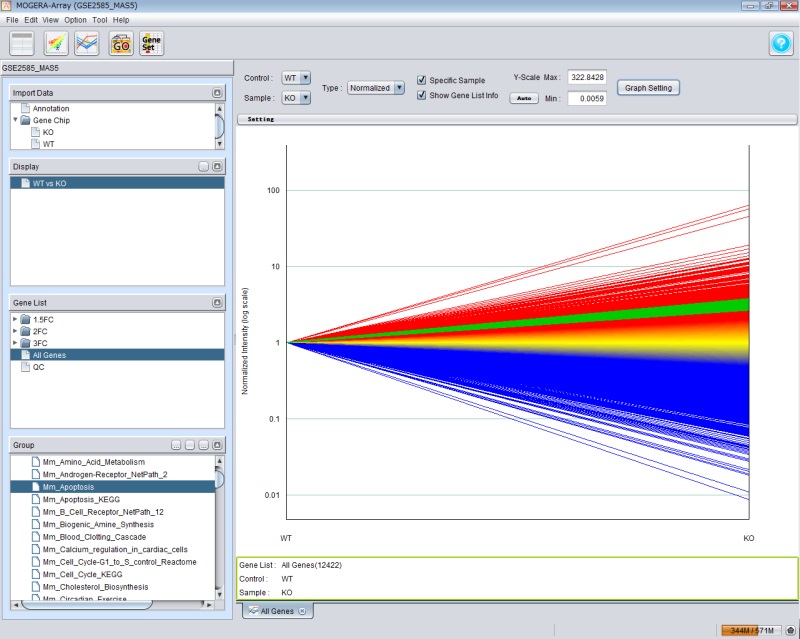Open the Option menu
Viewport: 800px width, 639px height.
(75, 20)
